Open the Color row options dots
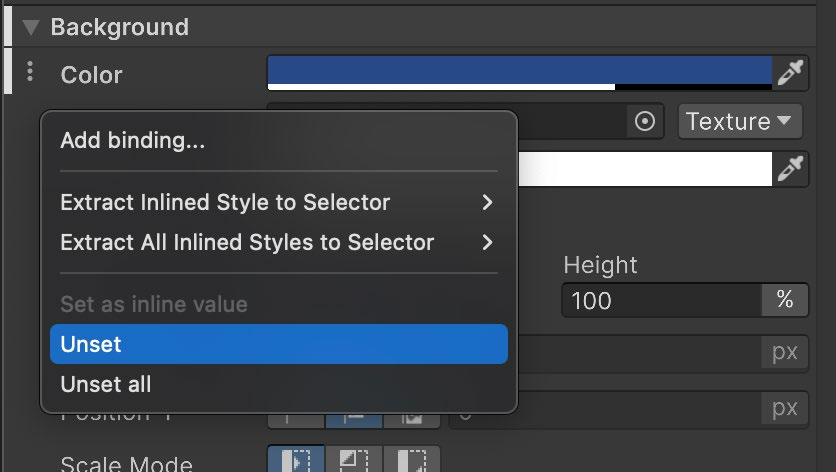Screen dimensions: 836x472 pos(30,72)
